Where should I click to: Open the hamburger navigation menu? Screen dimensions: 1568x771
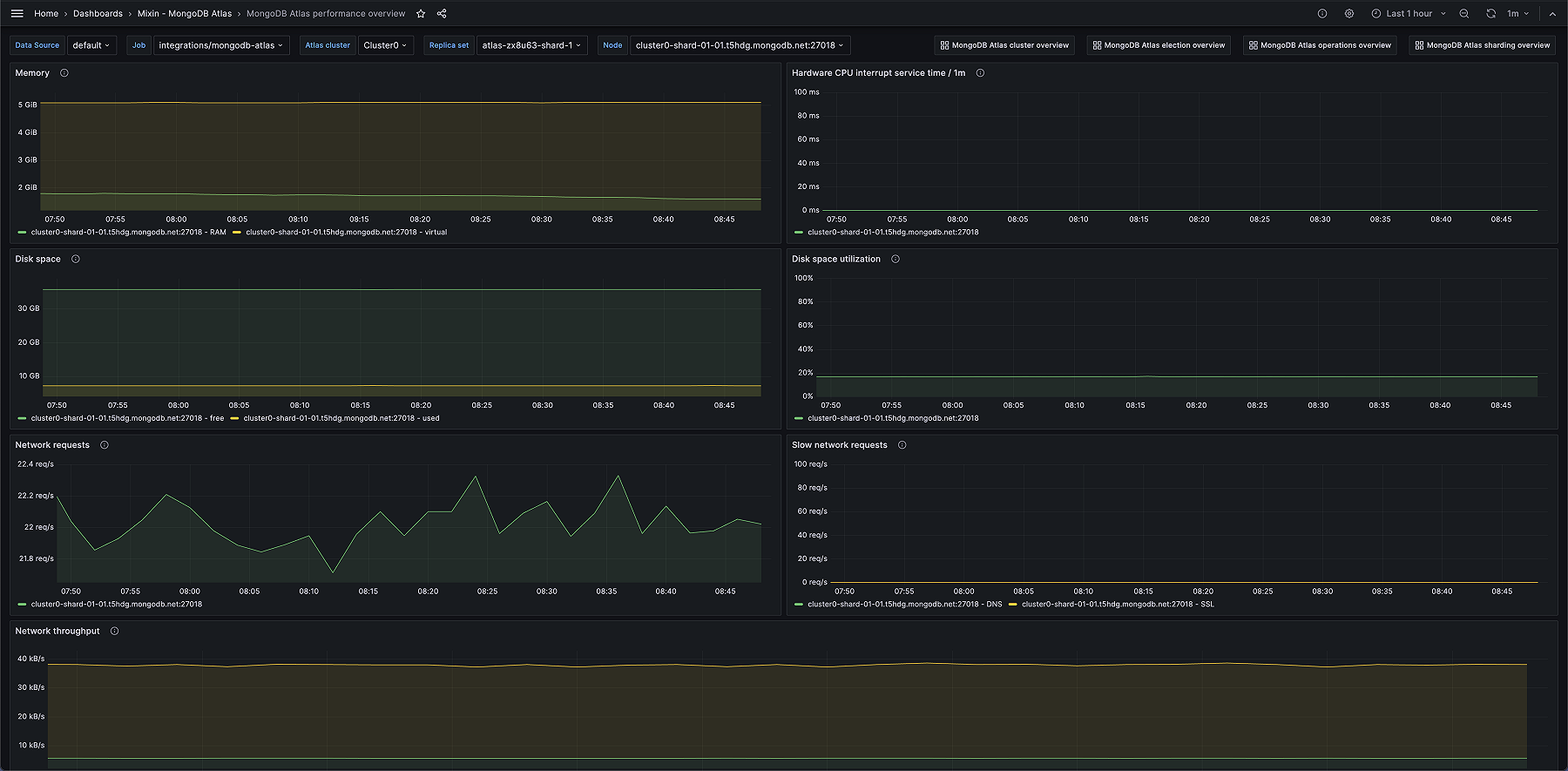pyautogui.click(x=17, y=14)
